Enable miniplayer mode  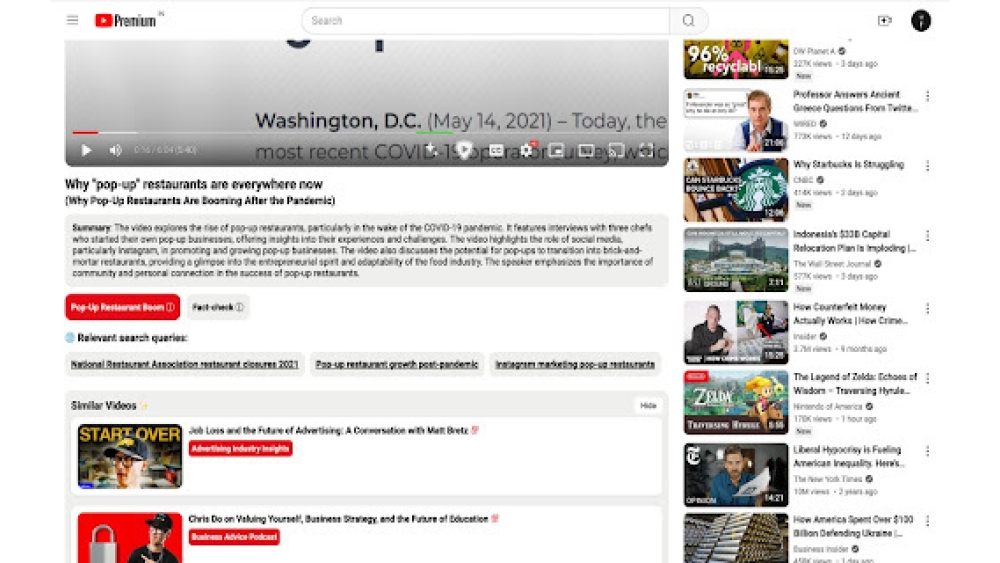pos(556,150)
